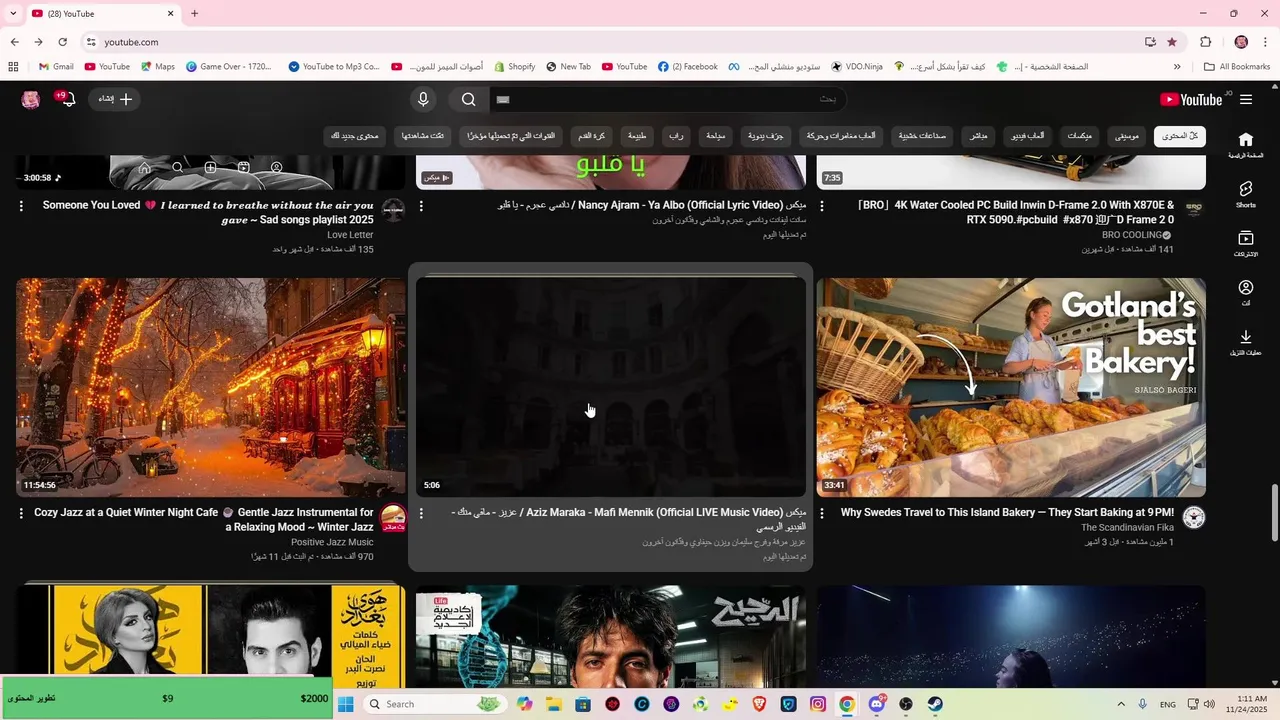The height and width of the screenshot is (720, 1280).
Task: Select the 'راب' filter chip
Action: 676,136
